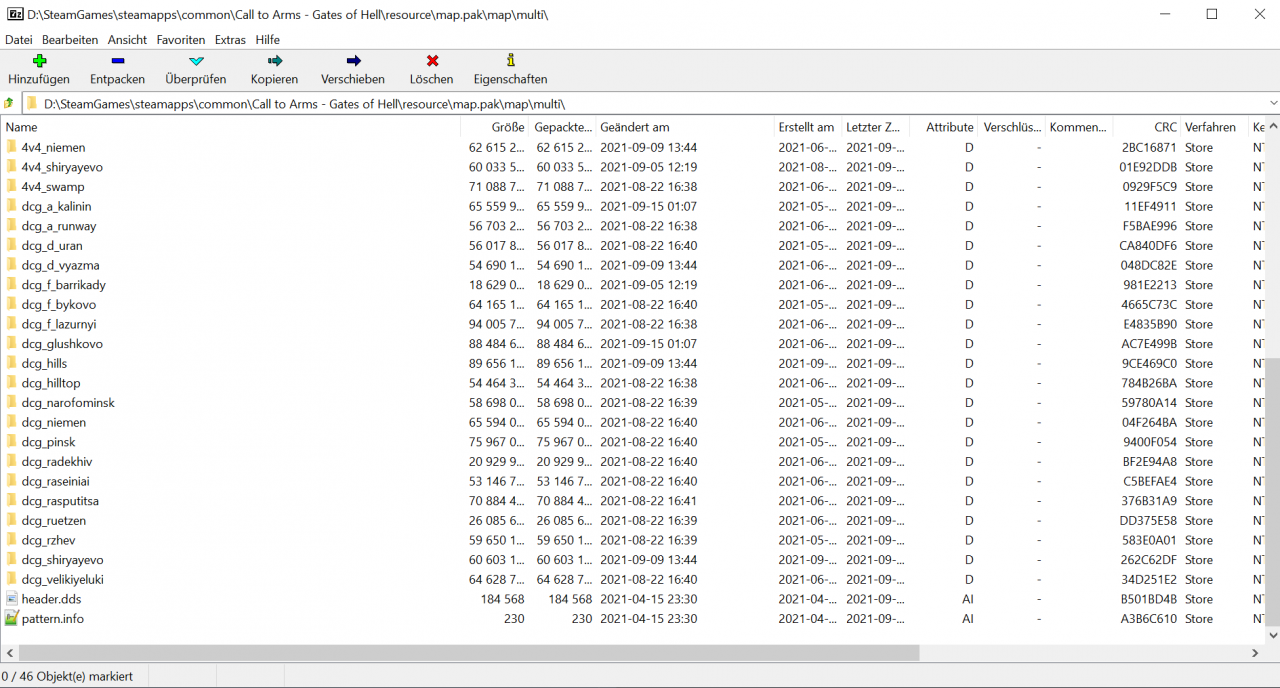Click the Kopieren (copy) toolbar icon

(x=274, y=62)
